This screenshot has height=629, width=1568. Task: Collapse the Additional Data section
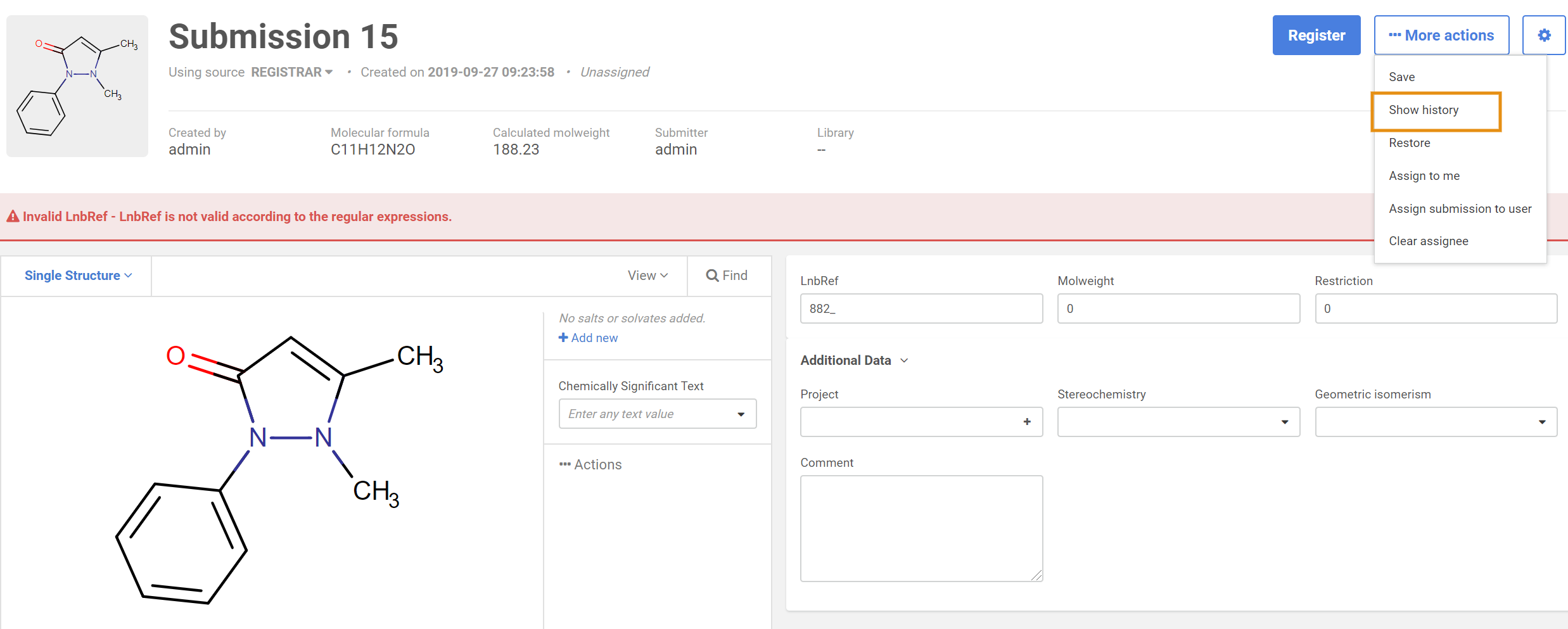854,360
